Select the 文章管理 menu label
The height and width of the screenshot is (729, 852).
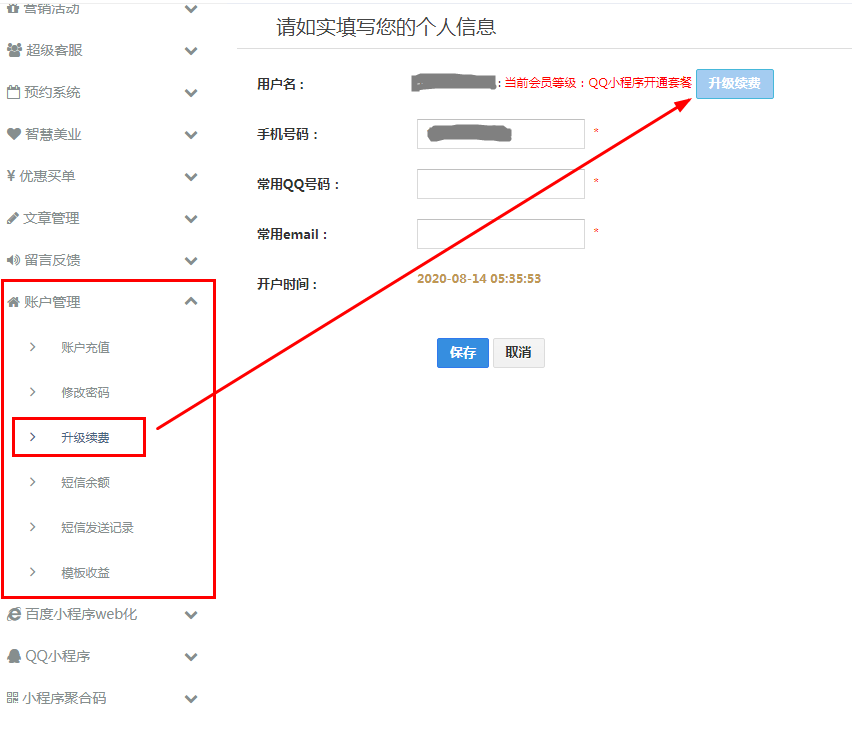(52, 218)
